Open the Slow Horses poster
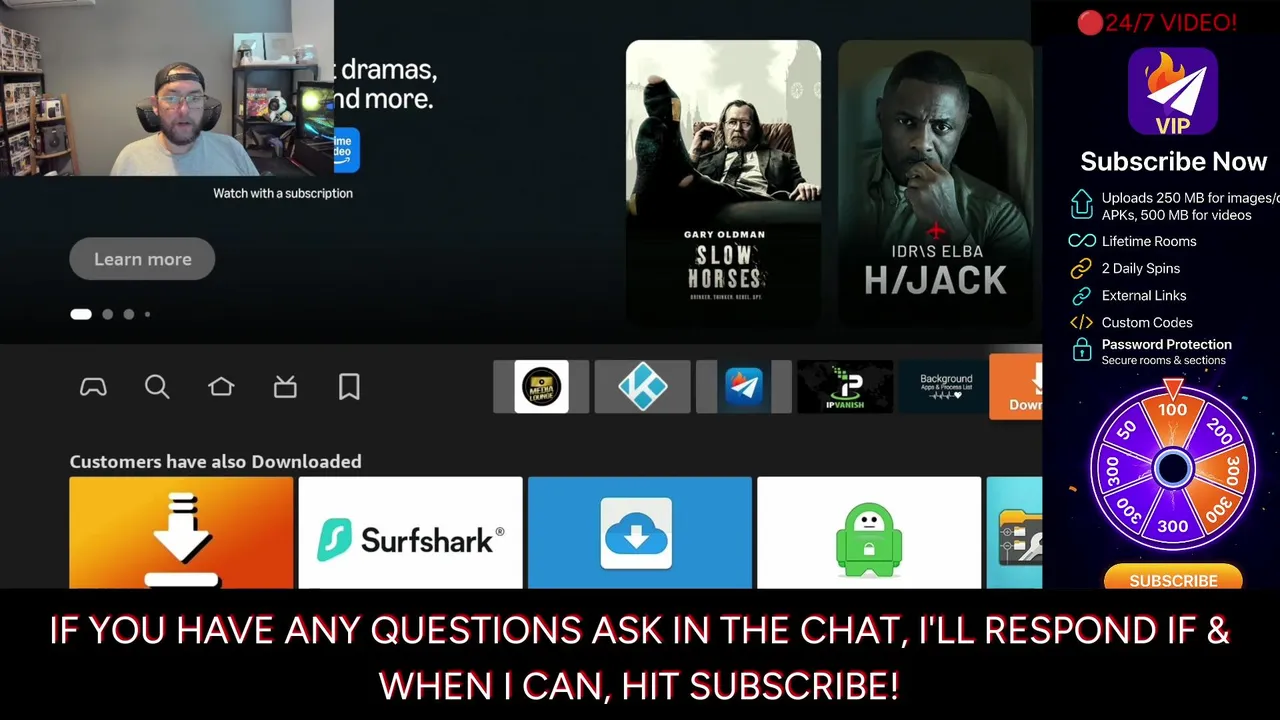This screenshot has width=1280, height=720. pyautogui.click(x=724, y=184)
